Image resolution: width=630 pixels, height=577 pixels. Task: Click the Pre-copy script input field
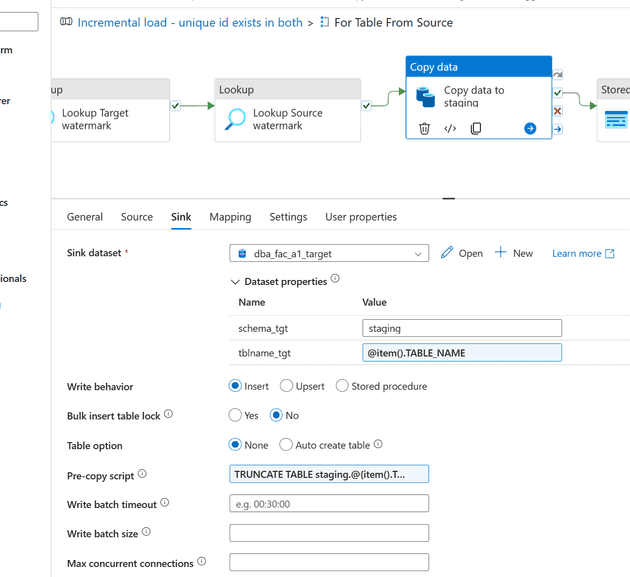[329, 474]
